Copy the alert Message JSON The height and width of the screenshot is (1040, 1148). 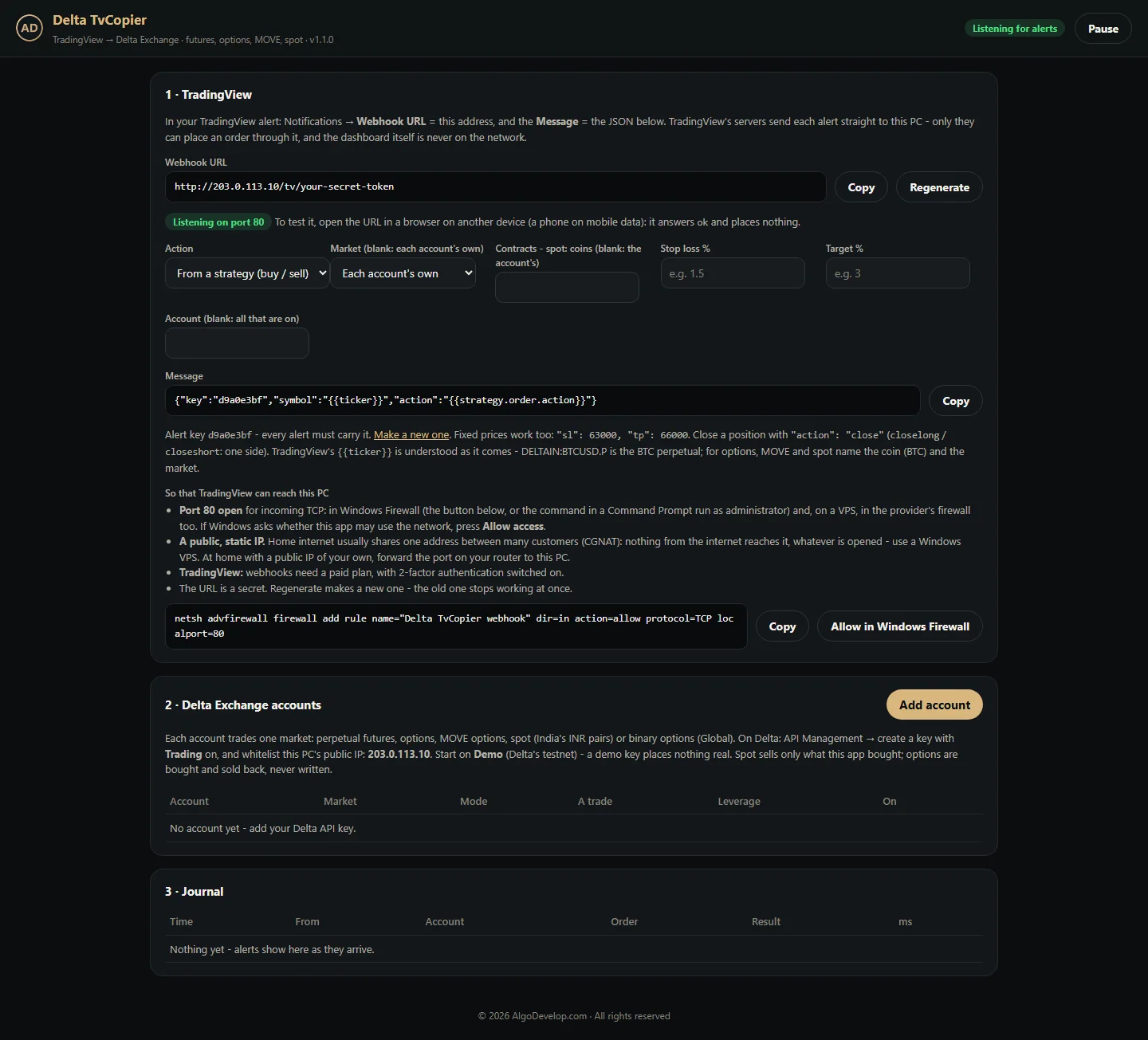pyautogui.click(x=955, y=401)
